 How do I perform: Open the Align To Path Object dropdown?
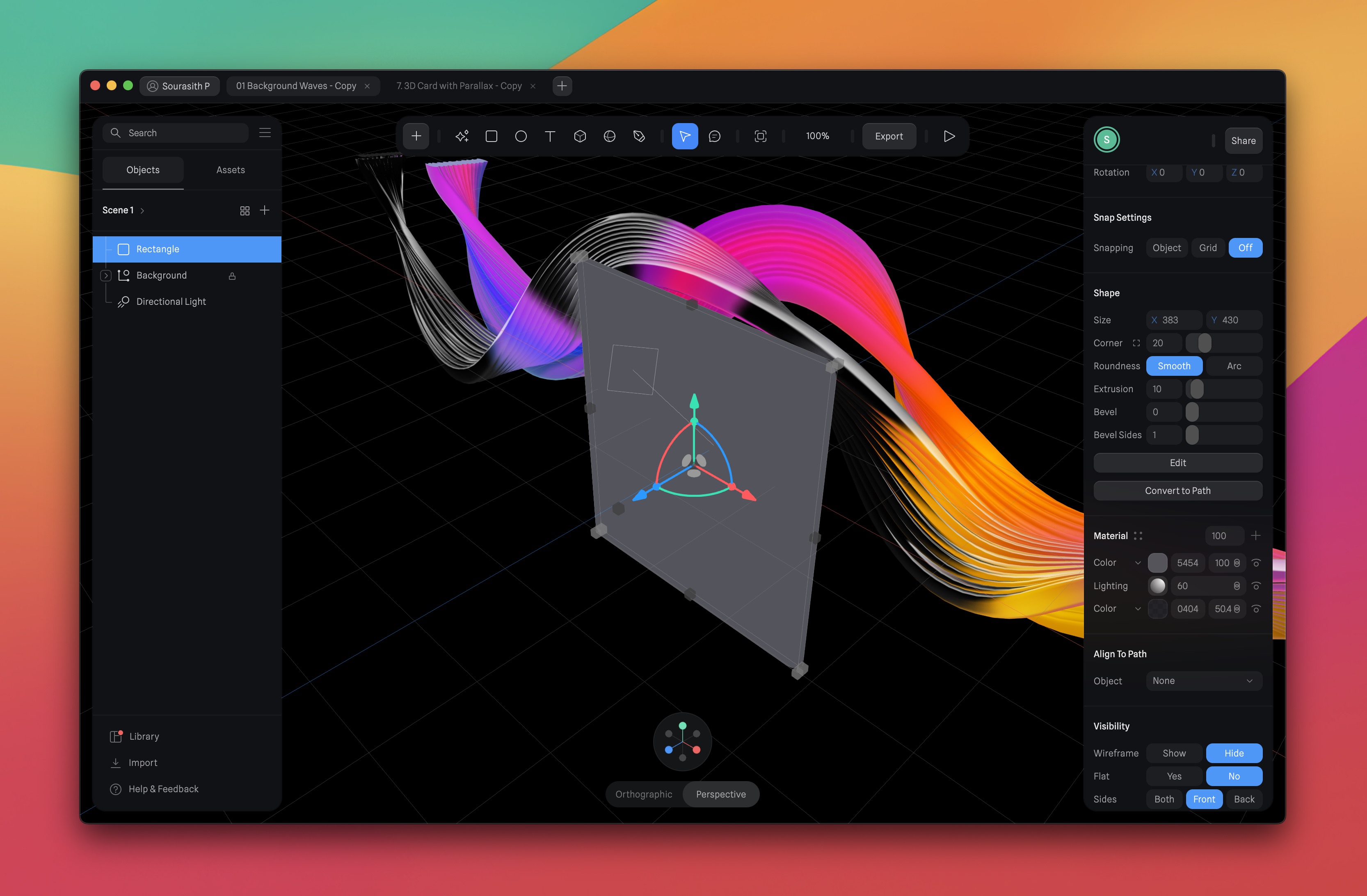[x=1203, y=681]
